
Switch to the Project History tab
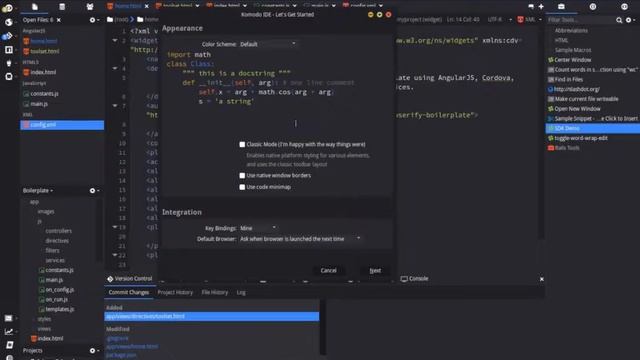pyautogui.click(x=175, y=292)
